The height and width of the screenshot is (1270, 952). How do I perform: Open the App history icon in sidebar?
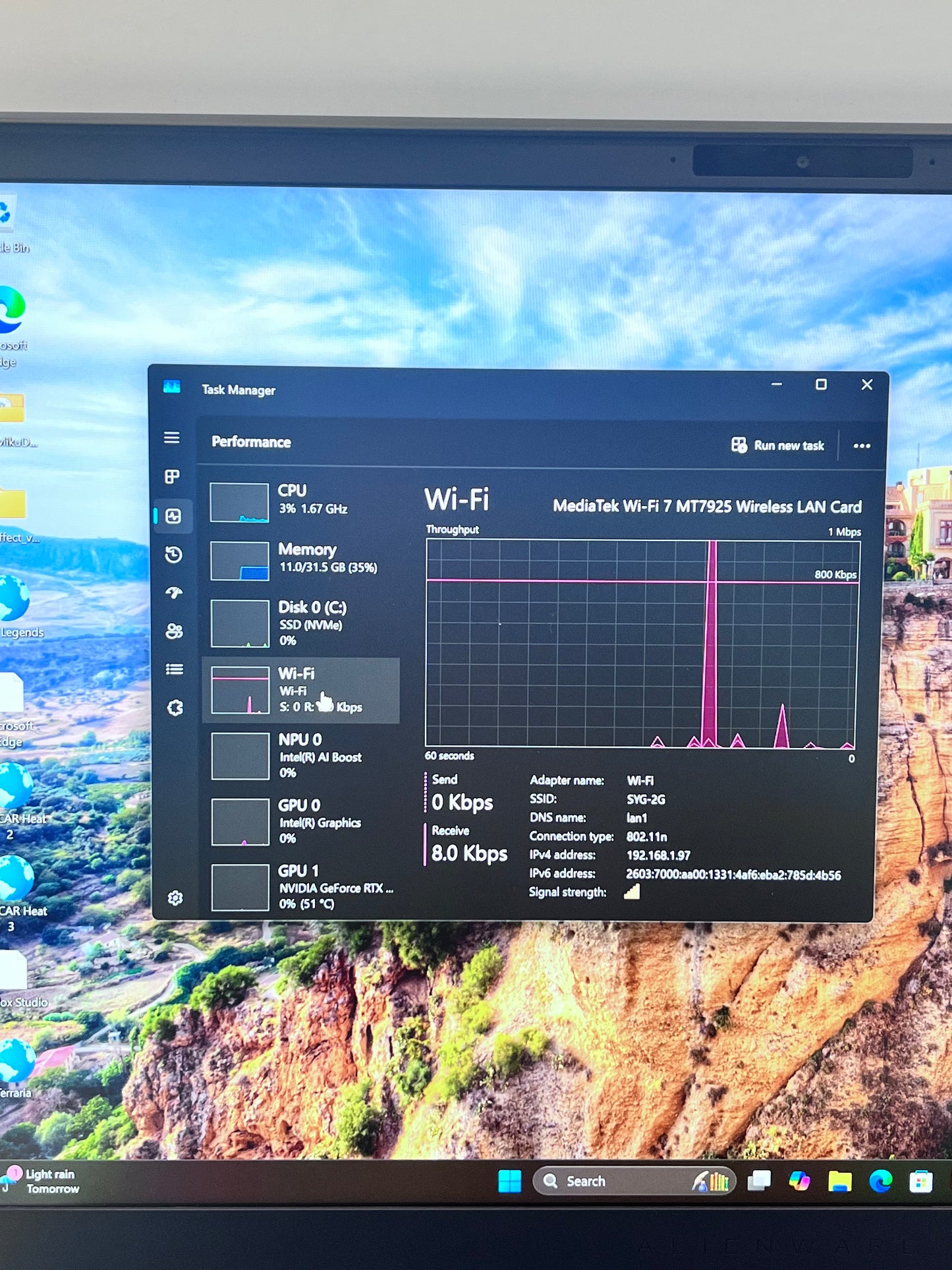click(173, 555)
